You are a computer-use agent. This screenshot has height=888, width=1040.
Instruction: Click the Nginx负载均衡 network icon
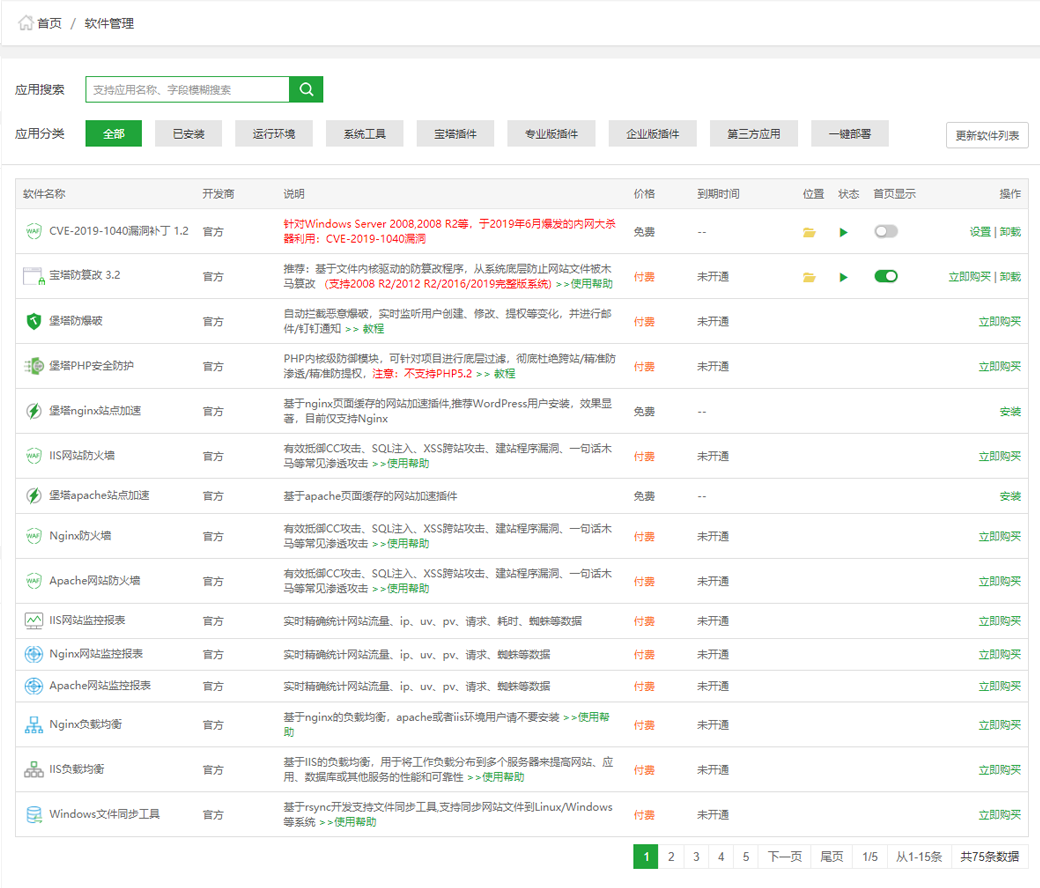tap(33, 725)
